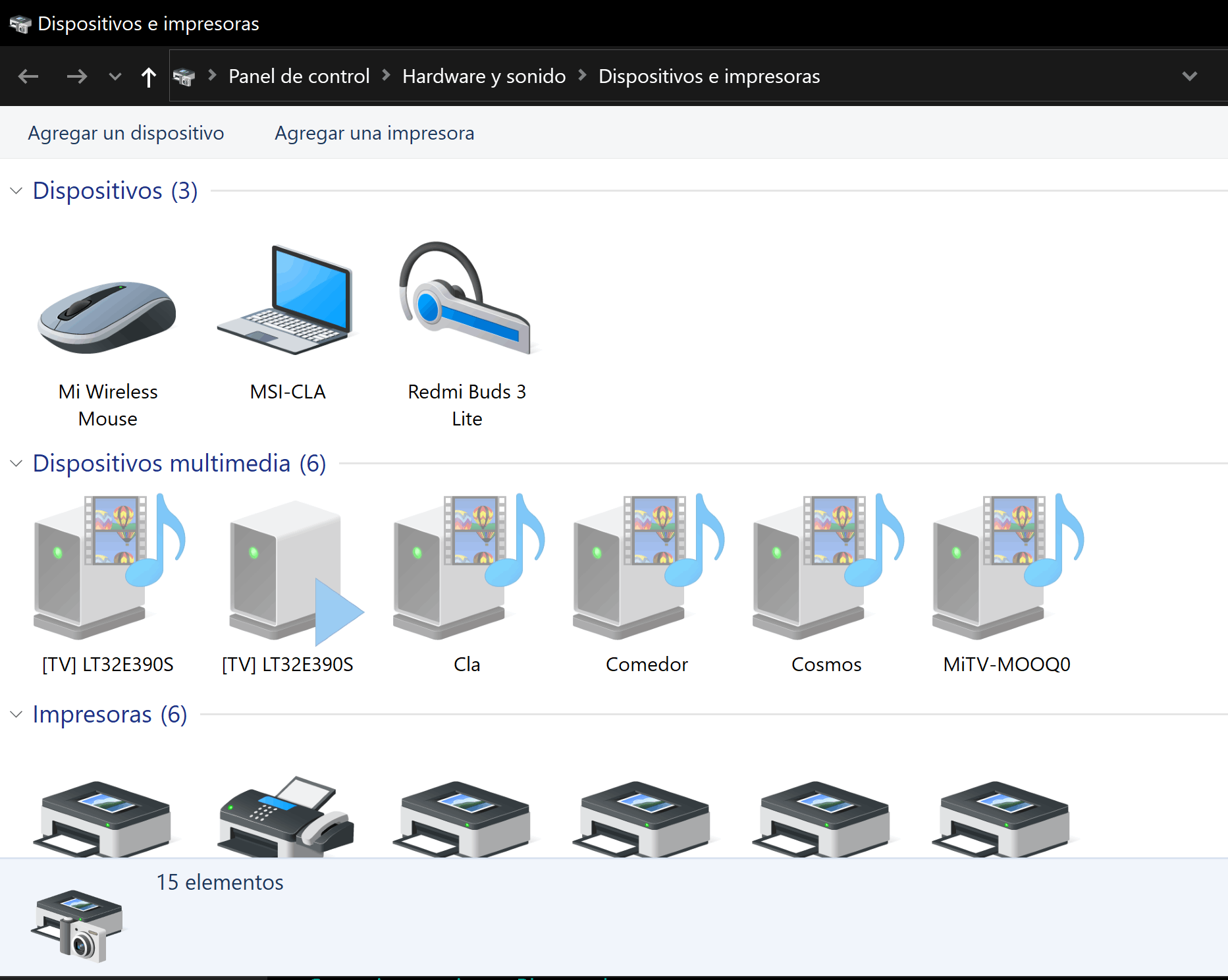Select the fifth printer icon under Impresoras

pos(824,819)
